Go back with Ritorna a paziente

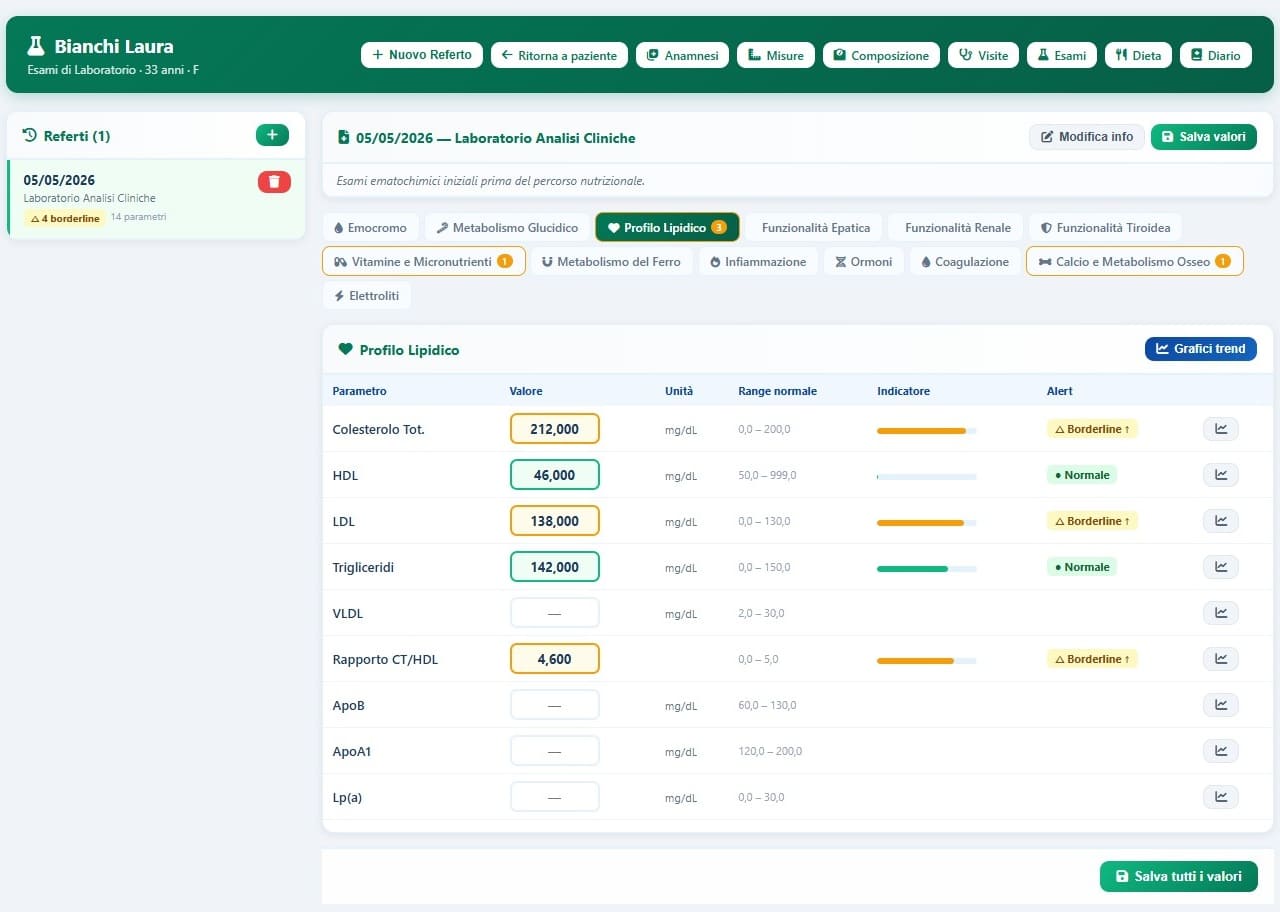pyautogui.click(x=560, y=55)
